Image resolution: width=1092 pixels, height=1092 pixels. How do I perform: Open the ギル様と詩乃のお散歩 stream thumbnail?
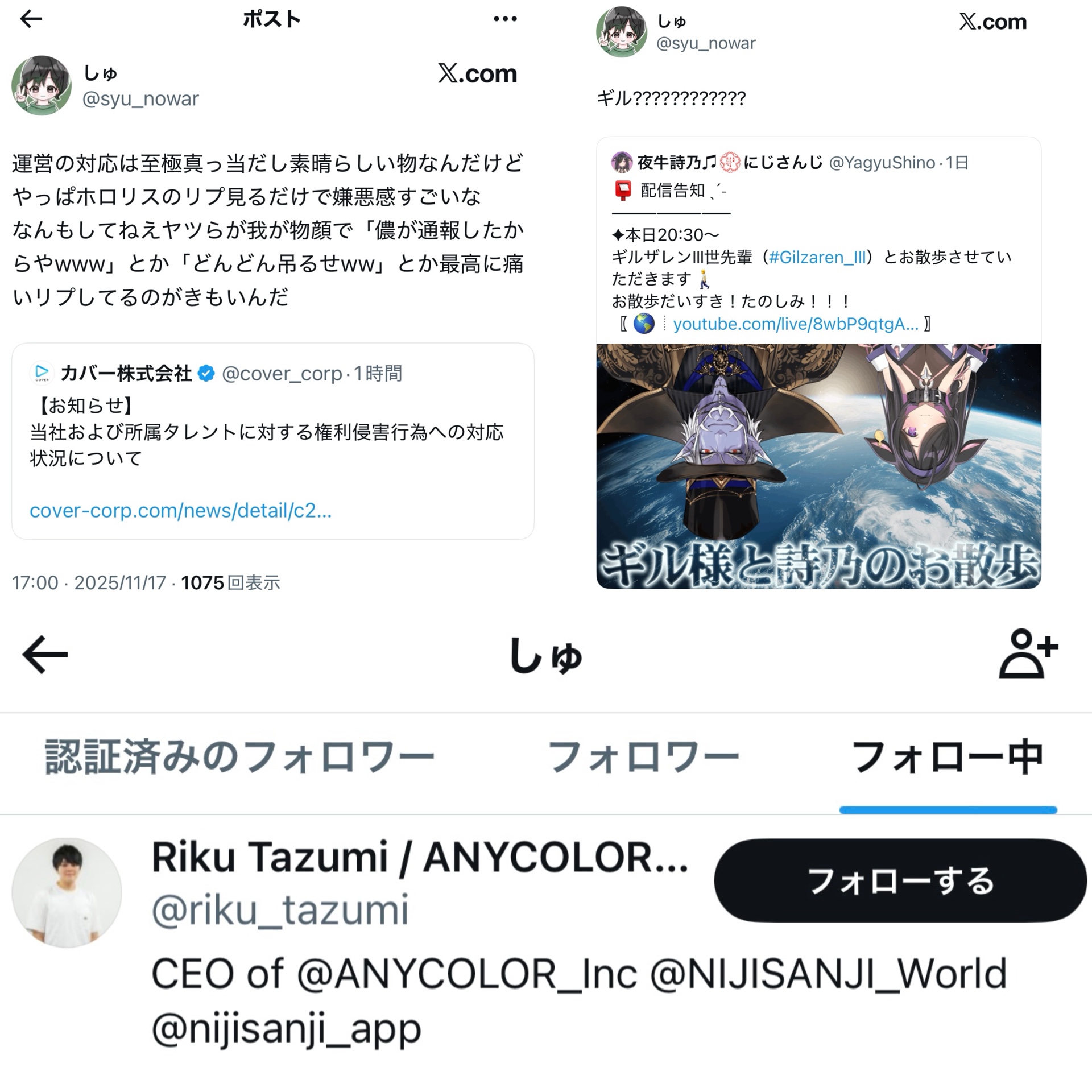click(x=818, y=466)
